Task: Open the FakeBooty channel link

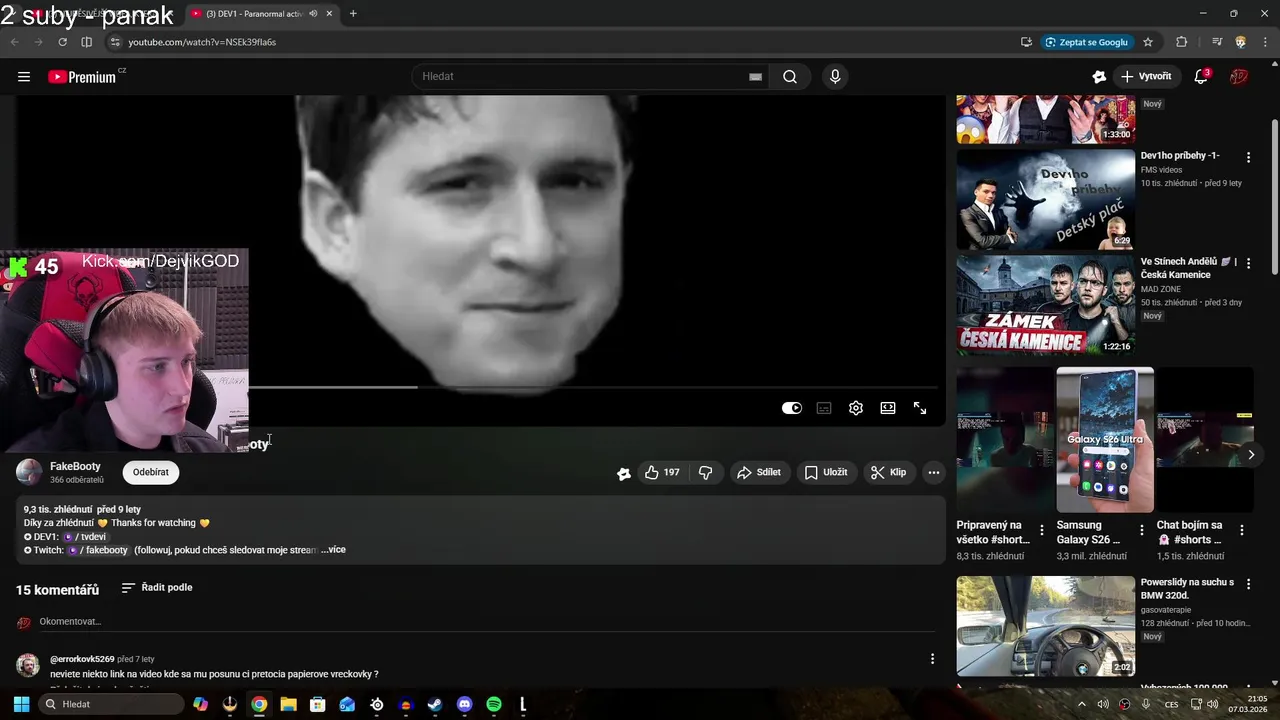Action: point(75,466)
